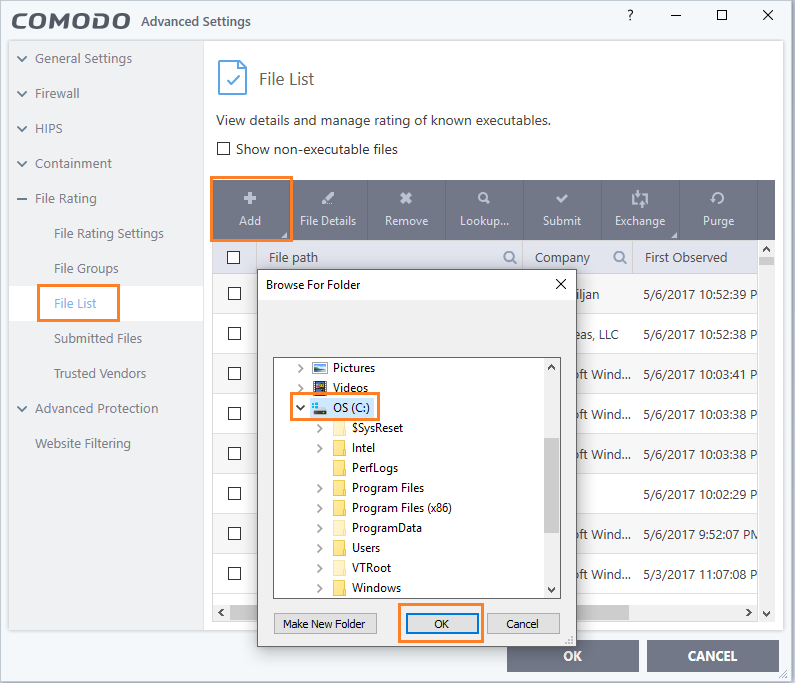Collapse the OS (C:) tree node
The width and height of the screenshot is (795, 683).
point(300,408)
